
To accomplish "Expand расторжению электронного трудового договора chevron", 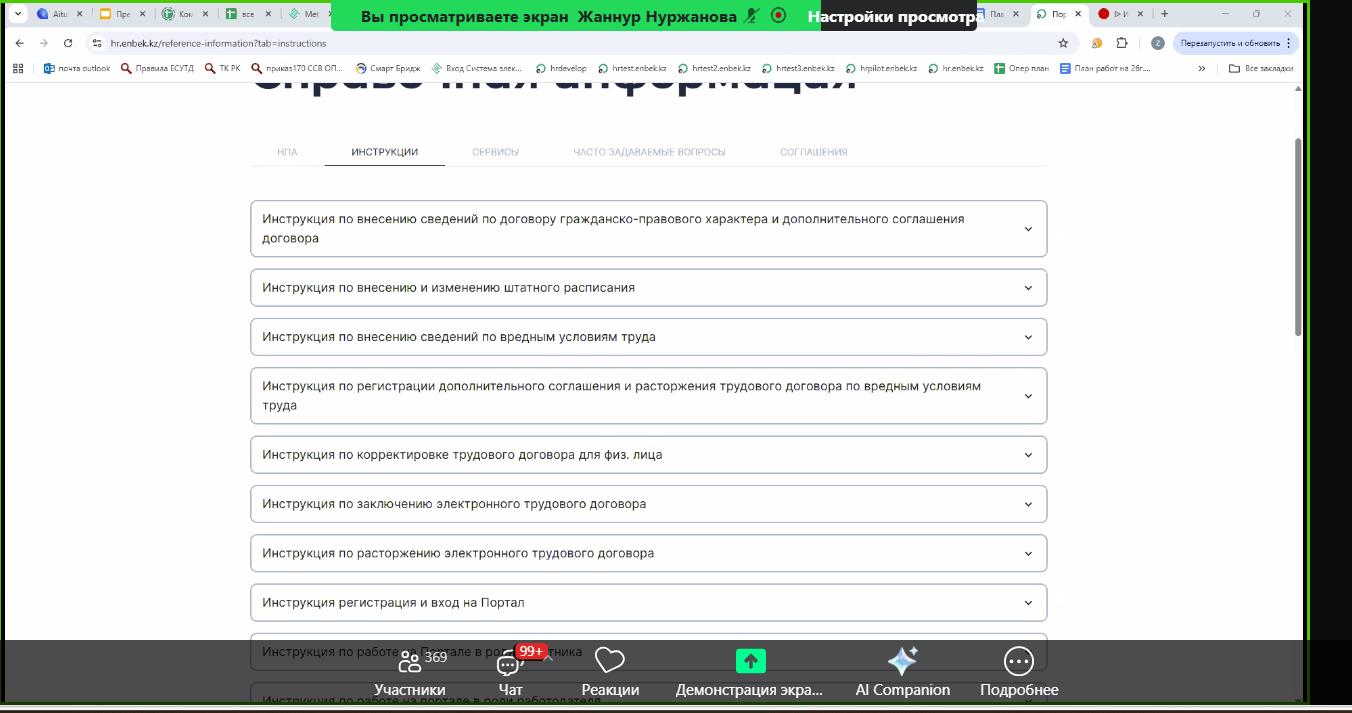I will [1028, 553].
